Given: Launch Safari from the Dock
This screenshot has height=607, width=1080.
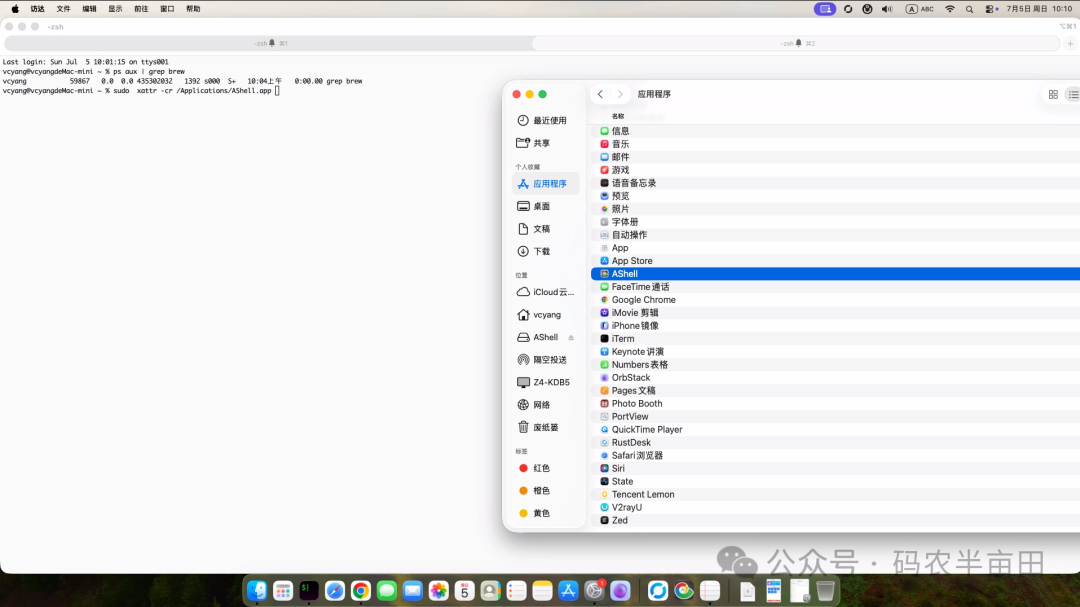Looking at the screenshot, I should click(335, 590).
